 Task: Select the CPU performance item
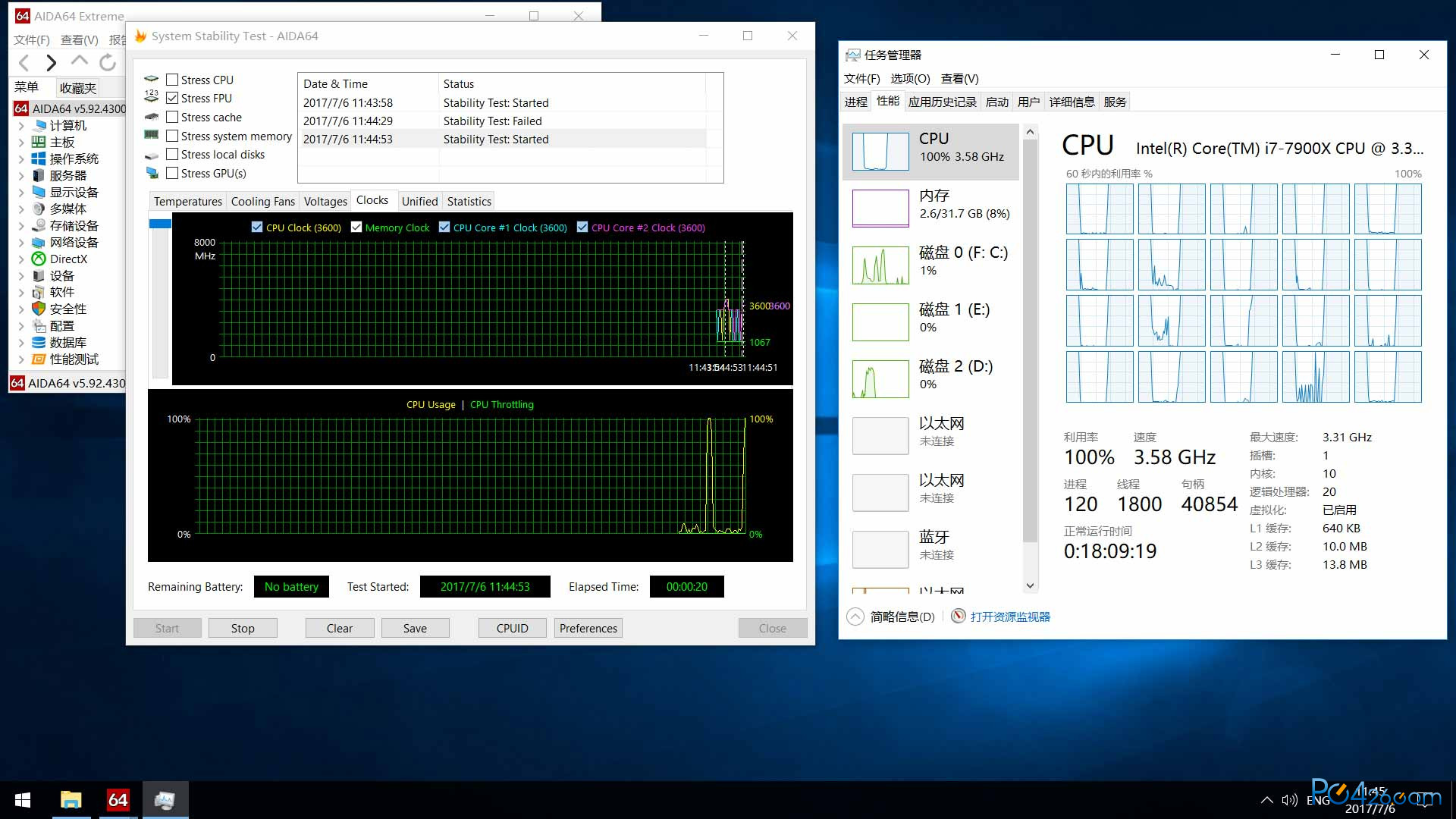coord(931,151)
